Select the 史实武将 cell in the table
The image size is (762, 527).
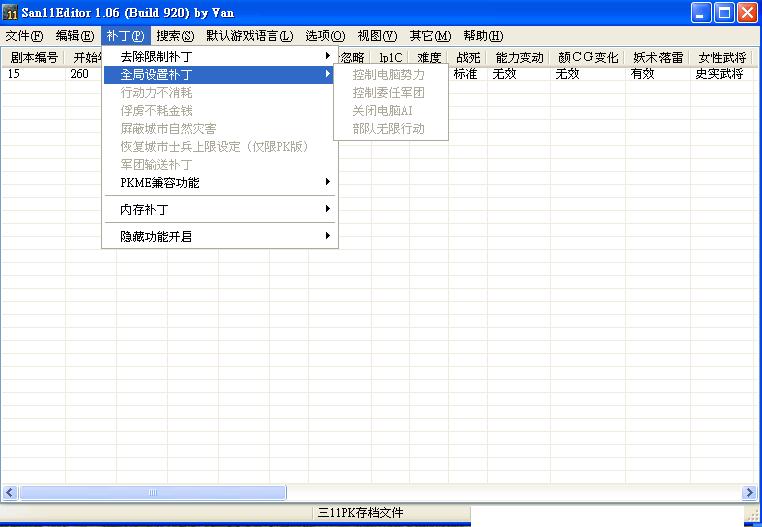(x=720, y=75)
